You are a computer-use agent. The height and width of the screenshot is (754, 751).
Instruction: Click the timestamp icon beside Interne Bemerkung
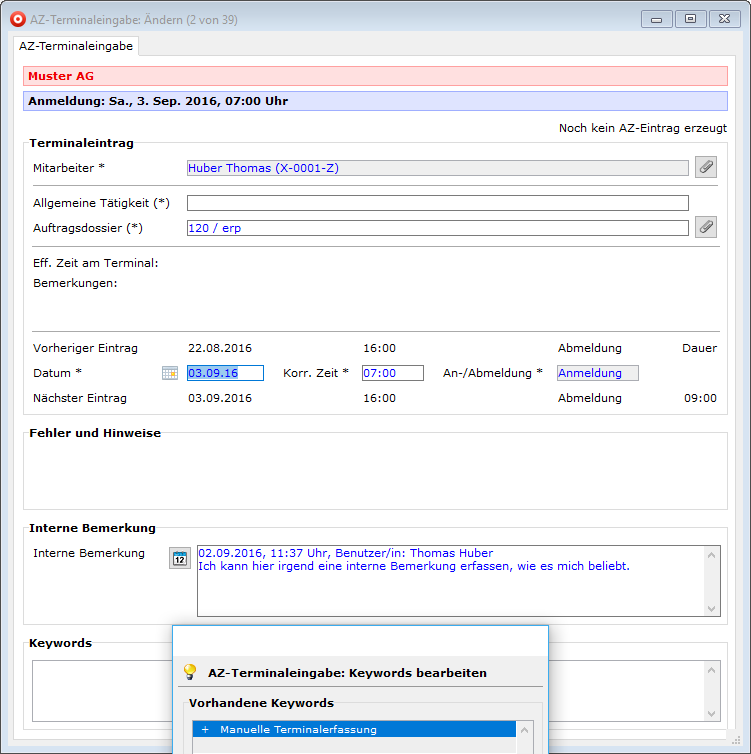coord(179,558)
